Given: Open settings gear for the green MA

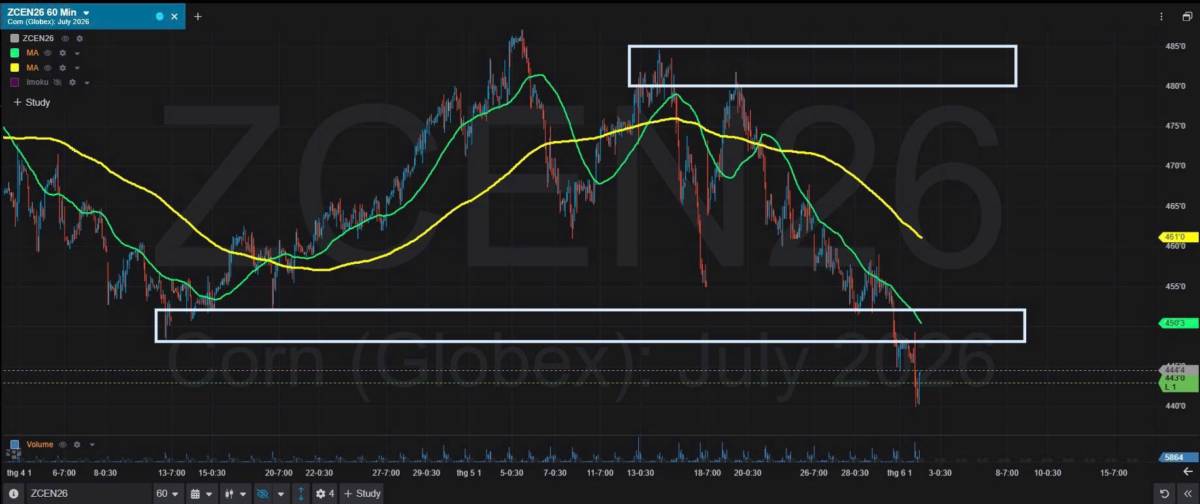Looking at the screenshot, I should coord(62,53).
